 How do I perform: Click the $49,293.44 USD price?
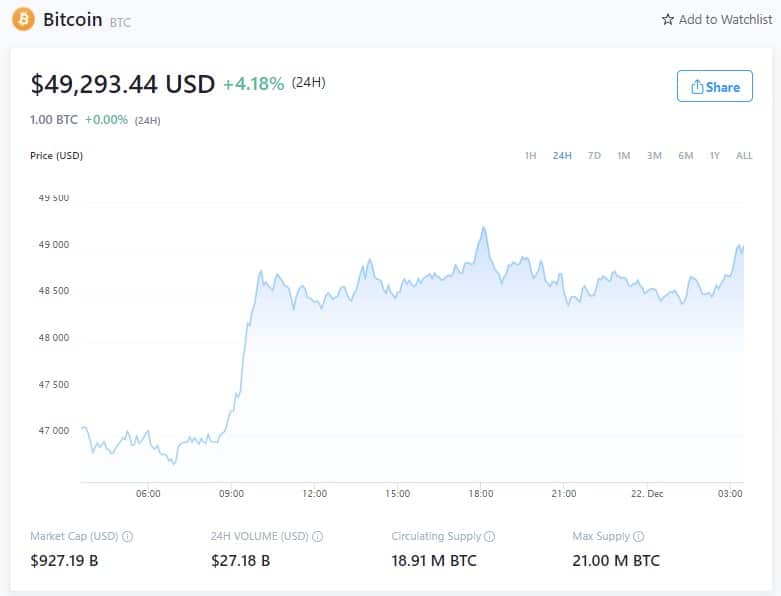point(123,84)
